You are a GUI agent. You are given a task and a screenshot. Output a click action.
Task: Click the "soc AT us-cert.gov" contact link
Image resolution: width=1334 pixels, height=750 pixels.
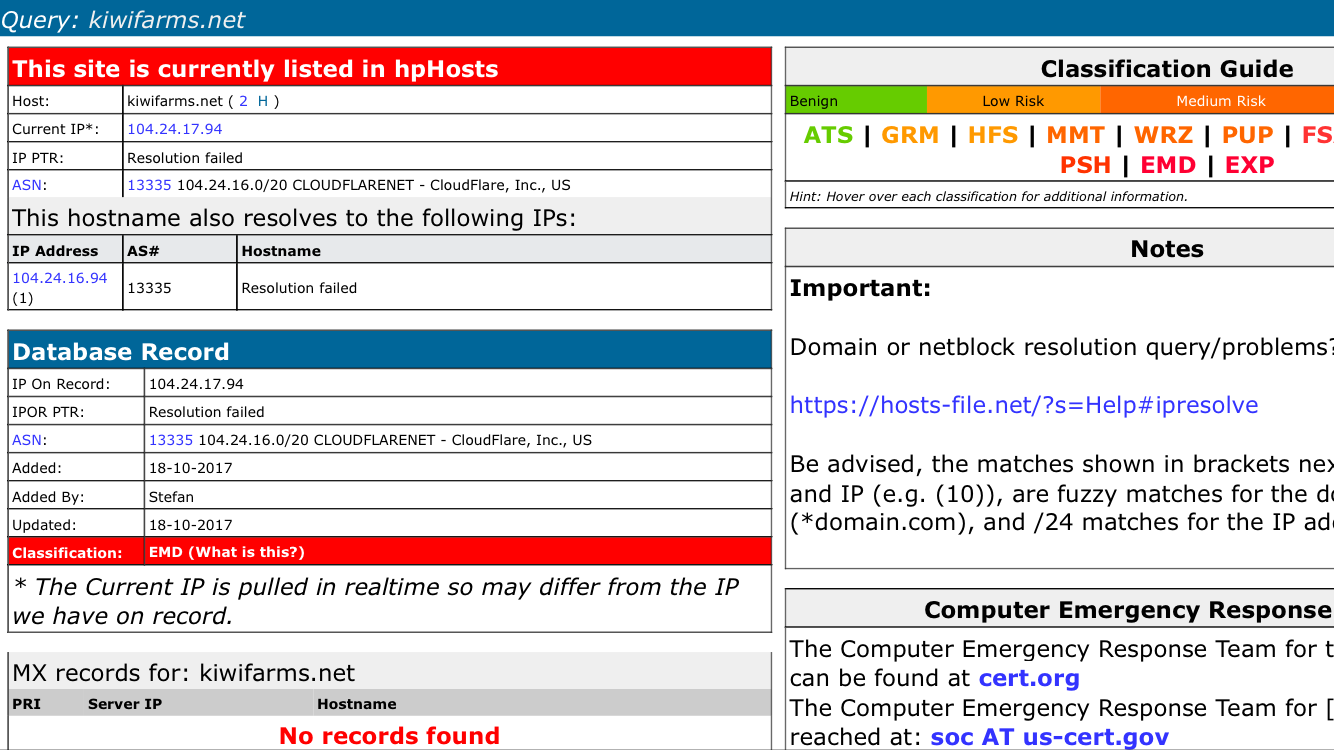(x=1049, y=737)
